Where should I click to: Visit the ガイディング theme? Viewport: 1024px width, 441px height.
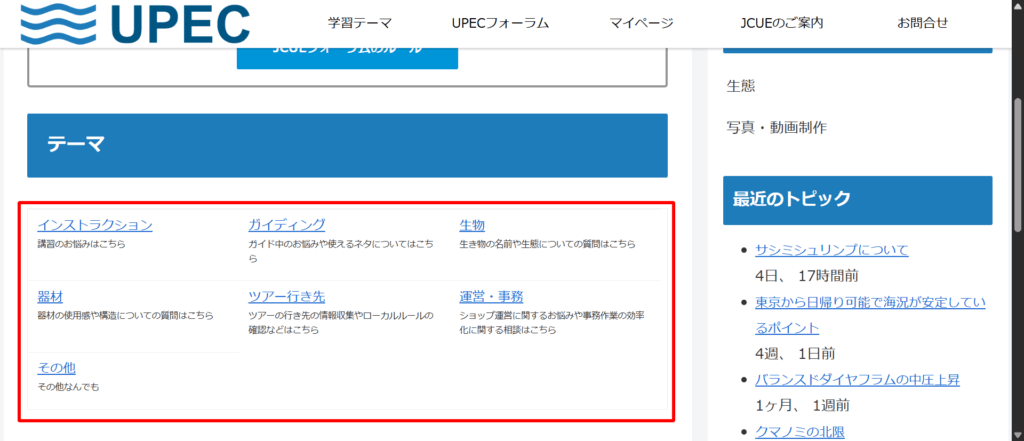pyautogui.click(x=286, y=225)
